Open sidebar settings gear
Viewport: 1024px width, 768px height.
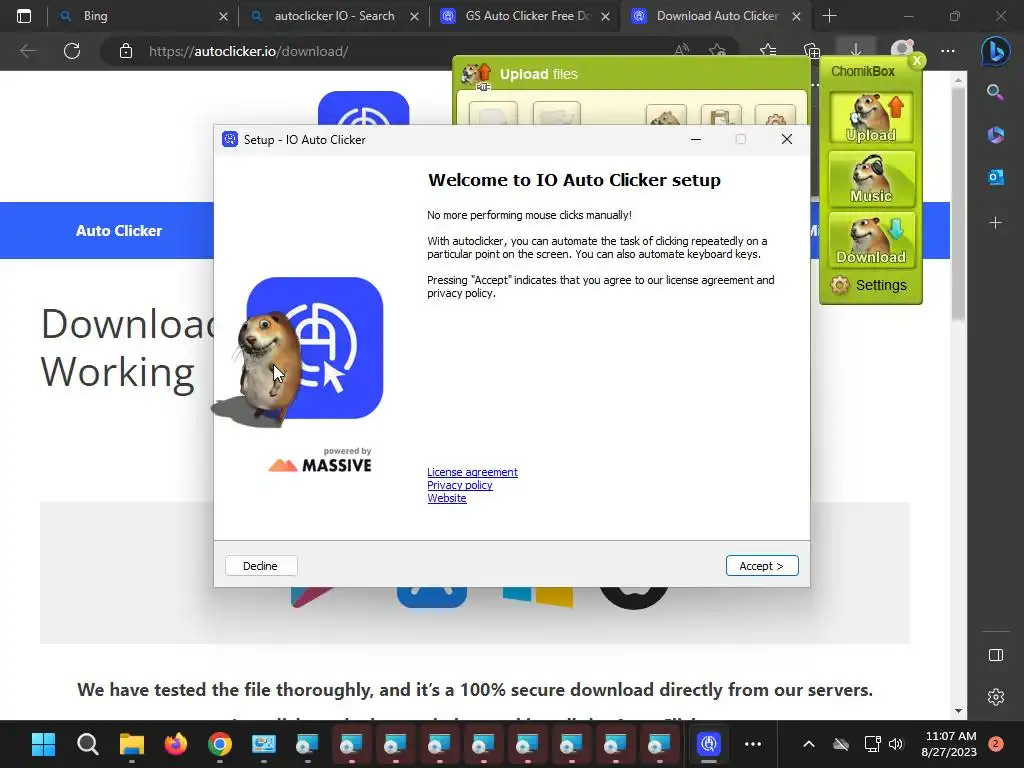coord(995,697)
